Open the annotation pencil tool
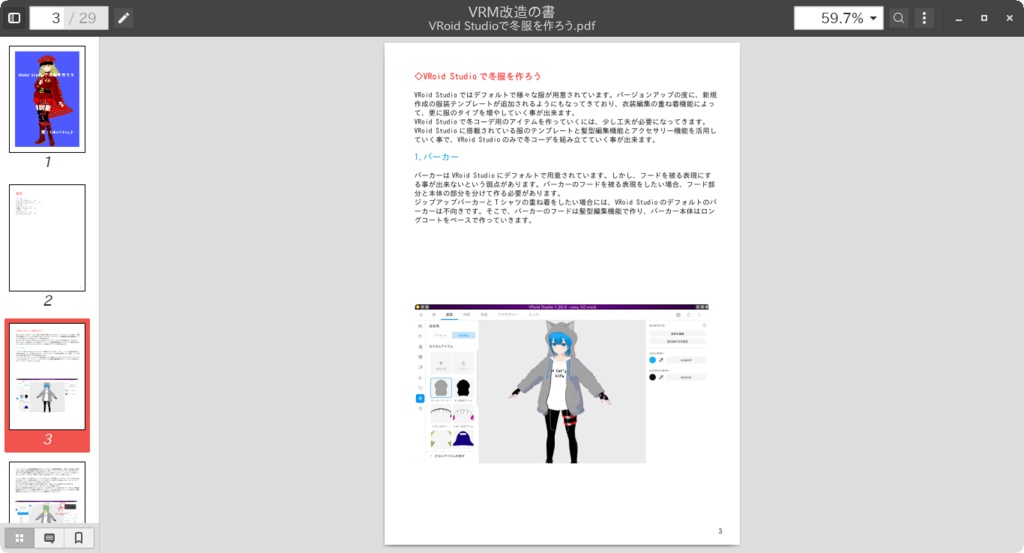 [x=123, y=18]
